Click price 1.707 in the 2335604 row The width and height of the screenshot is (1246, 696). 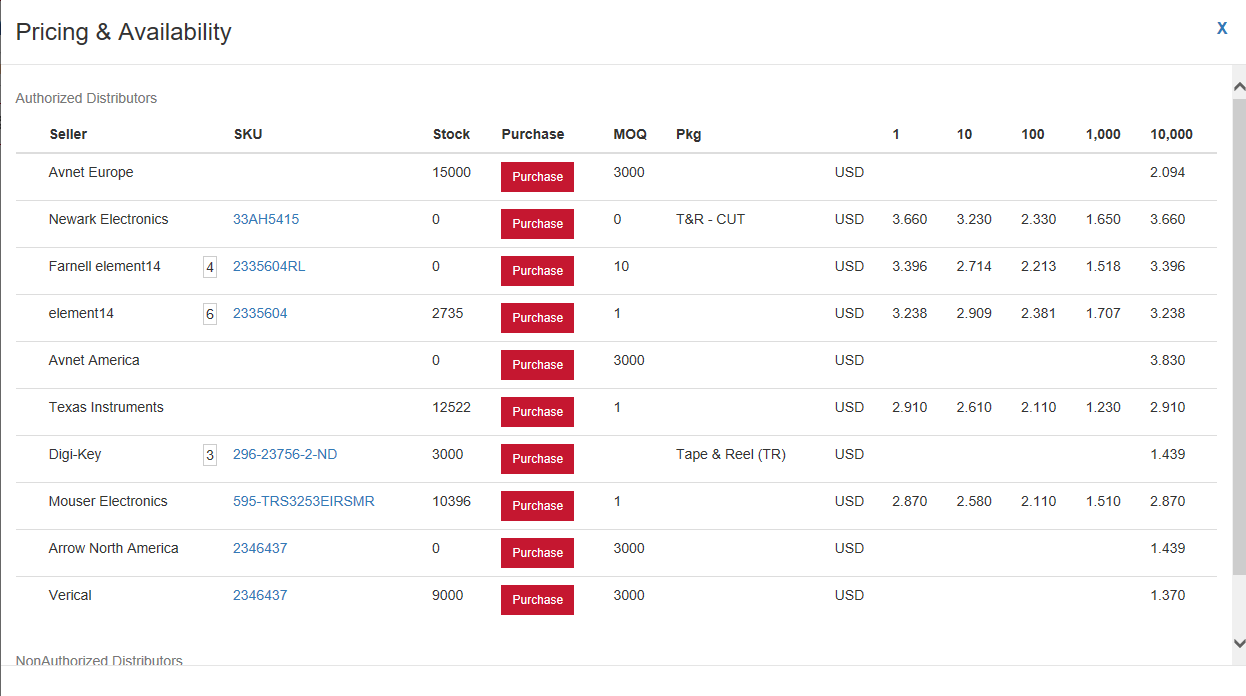[x=1103, y=313]
